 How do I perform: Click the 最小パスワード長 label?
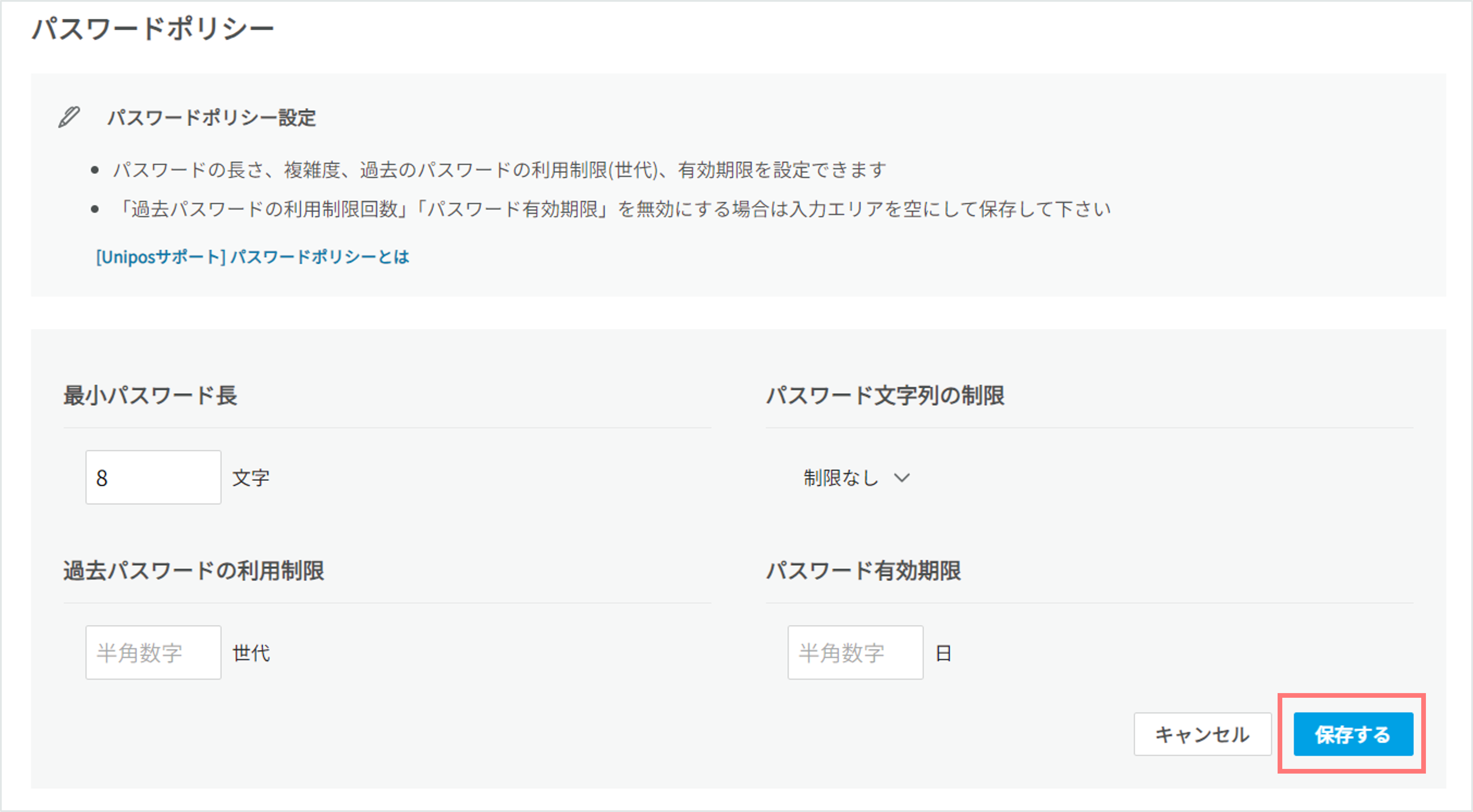(150, 395)
